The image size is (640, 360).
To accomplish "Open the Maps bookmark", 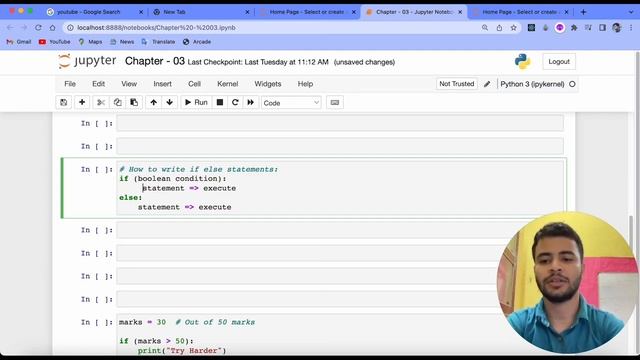I will (90, 42).
